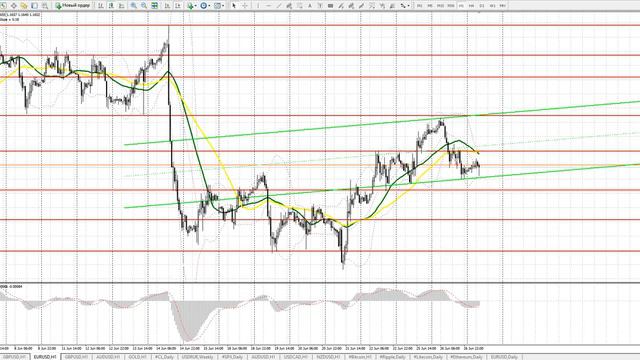Pick the vertical line drawing tool
Screen dimensions: 640x360
(x=258, y=6)
